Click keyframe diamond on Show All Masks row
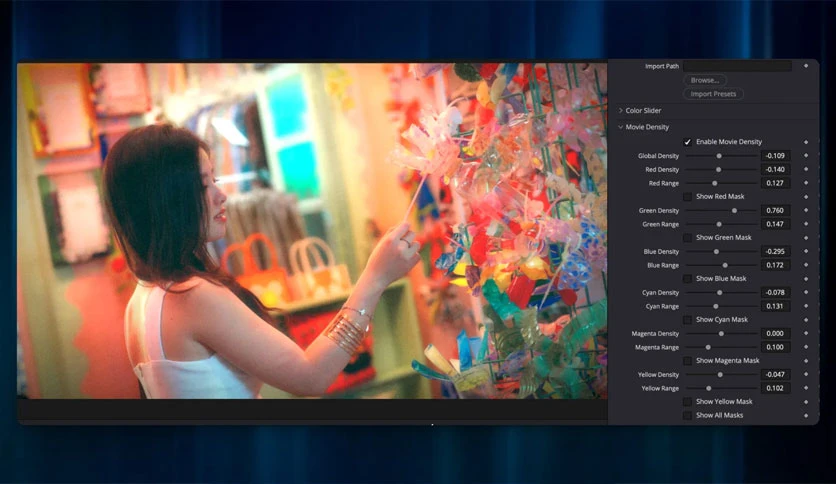The height and width of the screenshot is (484, 836). 806,415
